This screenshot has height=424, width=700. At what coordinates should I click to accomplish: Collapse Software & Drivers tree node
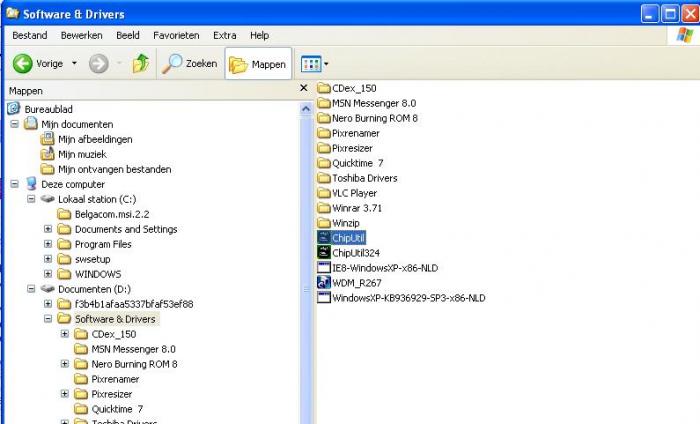coord(48,319)
